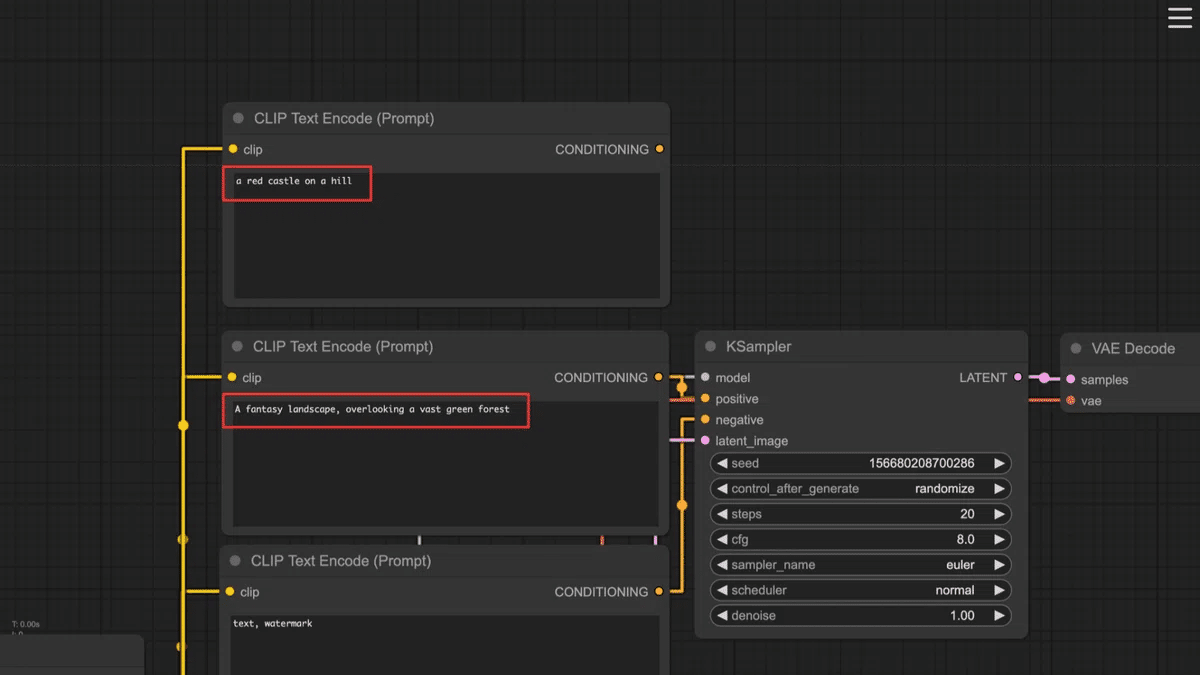Open the sampler_name dropdown showing euler
The image size is (1200, 675).
(860, 565)
